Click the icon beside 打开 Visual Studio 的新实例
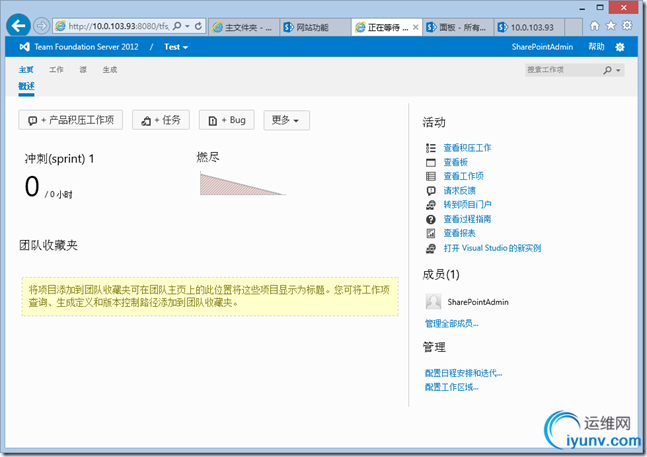The image size is (647, 457). [431, 248]
